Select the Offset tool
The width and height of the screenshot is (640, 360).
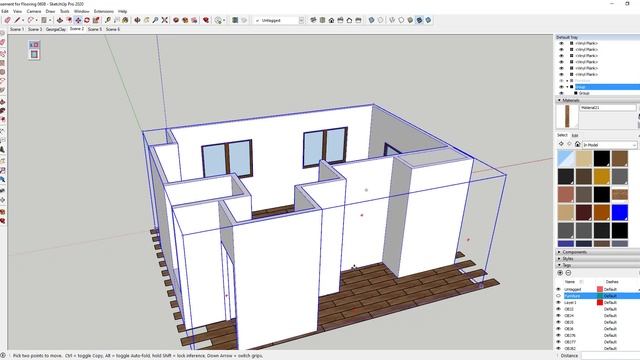pos(69,20)
